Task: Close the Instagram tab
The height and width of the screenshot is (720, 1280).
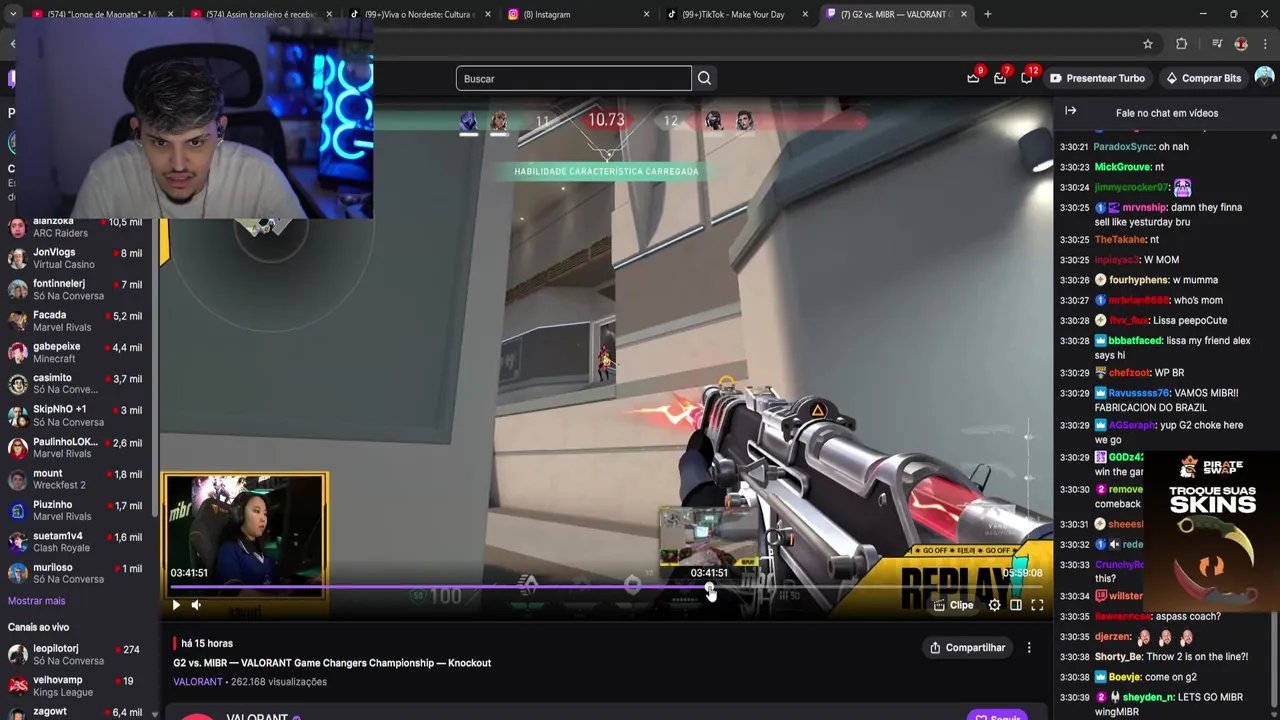Action: coord(646,14)
